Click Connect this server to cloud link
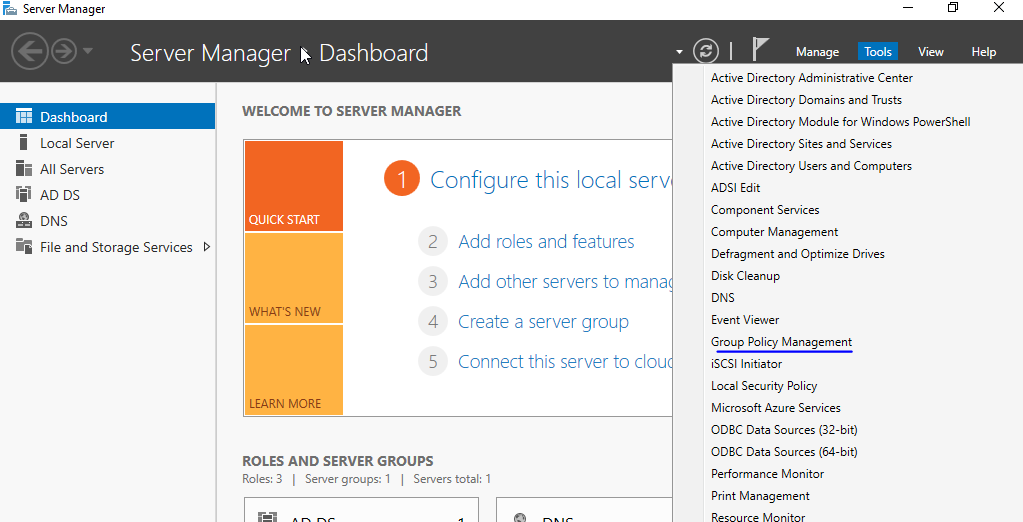 click(x=565, y=361)
